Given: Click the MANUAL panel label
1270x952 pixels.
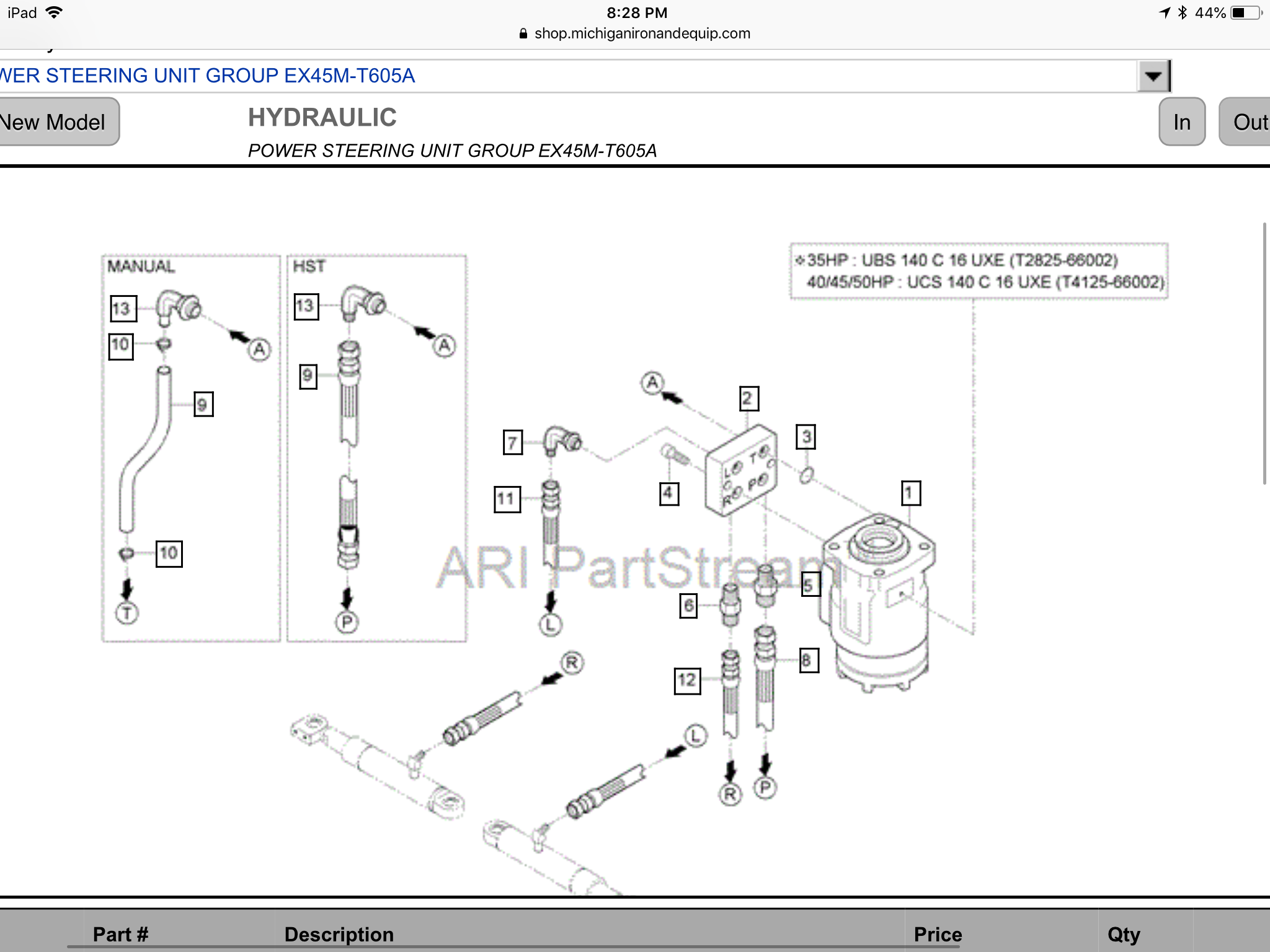Looking at the screenshot, I should pos(141,267).
